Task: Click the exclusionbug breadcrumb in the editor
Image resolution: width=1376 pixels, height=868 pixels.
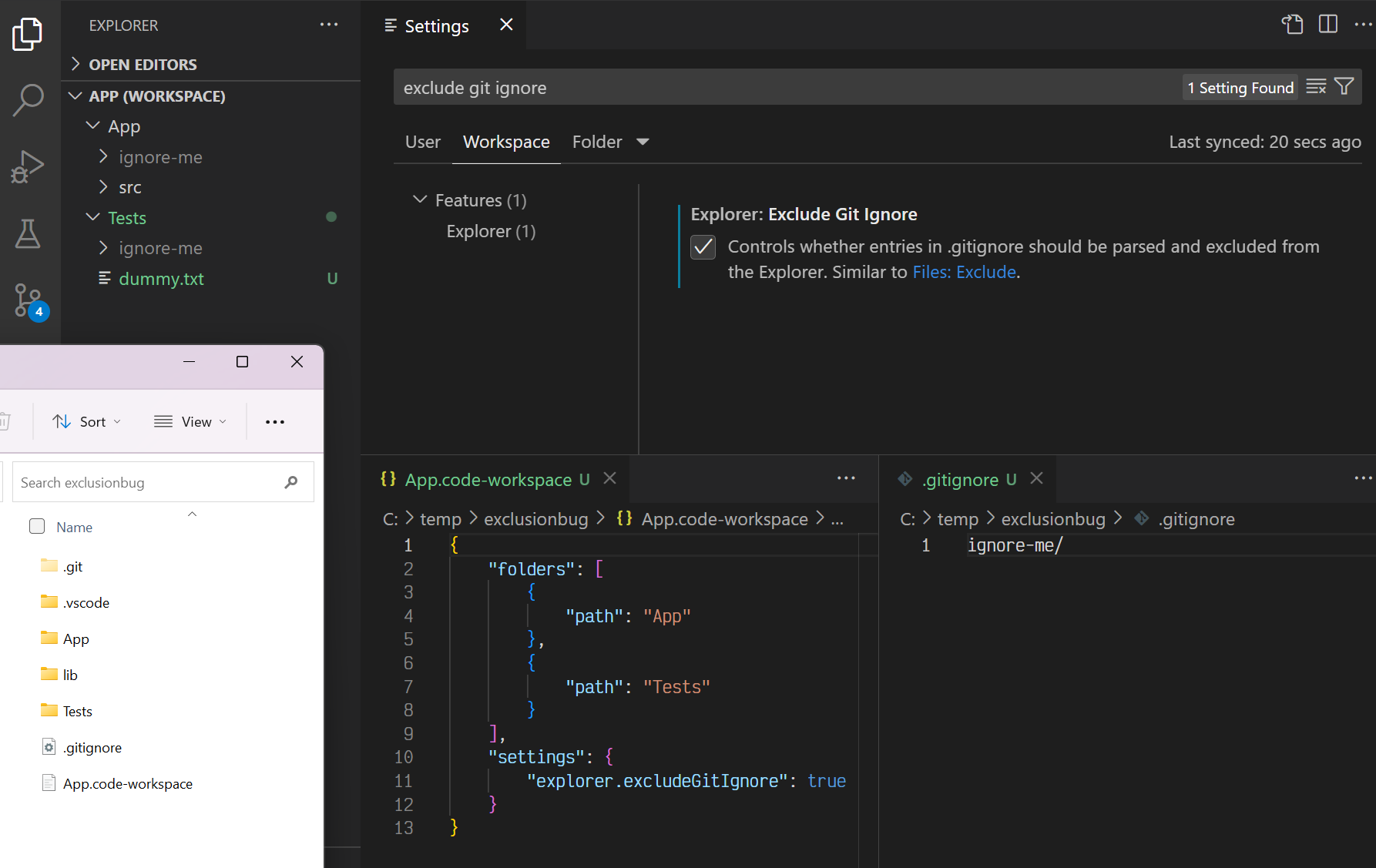Action: pos(535,518)
